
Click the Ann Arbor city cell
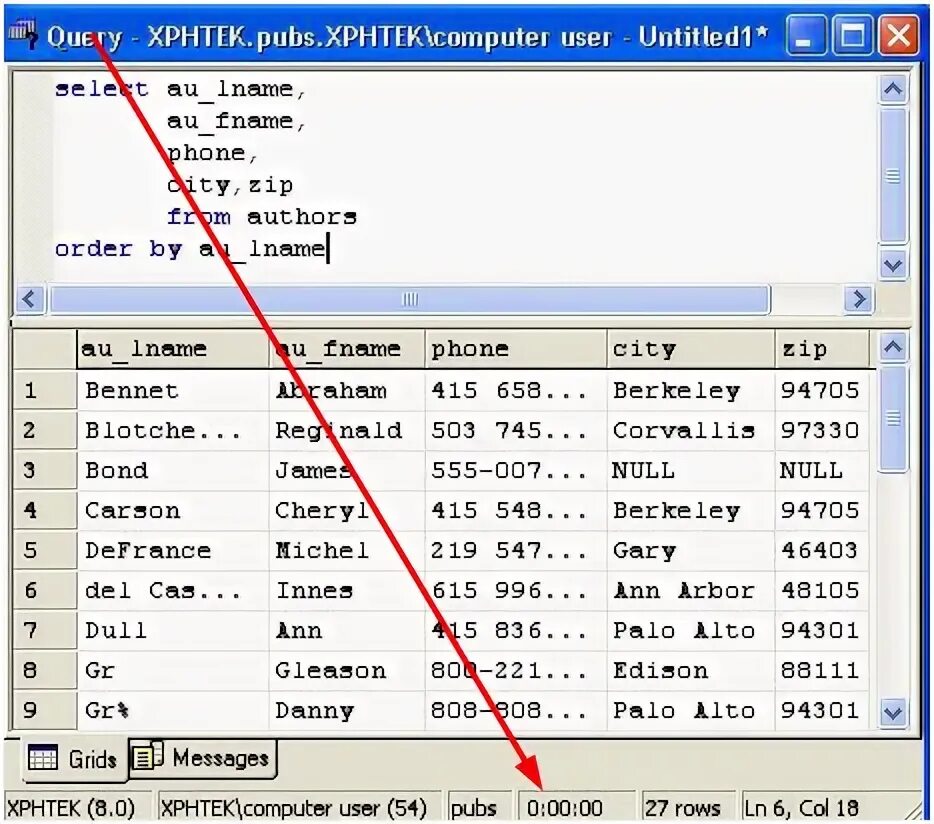pos(690,590)
